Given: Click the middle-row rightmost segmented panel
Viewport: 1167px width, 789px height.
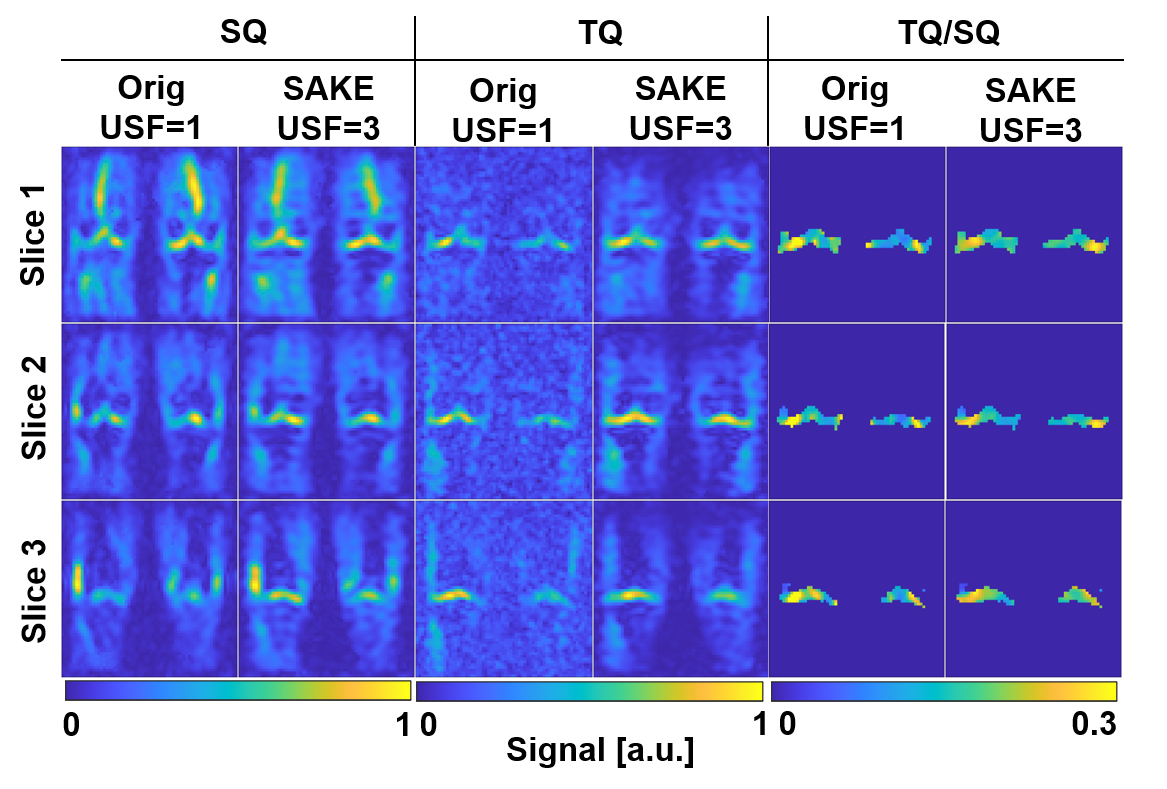Looking at the screenshot, I should click(x=1034, y=411).
